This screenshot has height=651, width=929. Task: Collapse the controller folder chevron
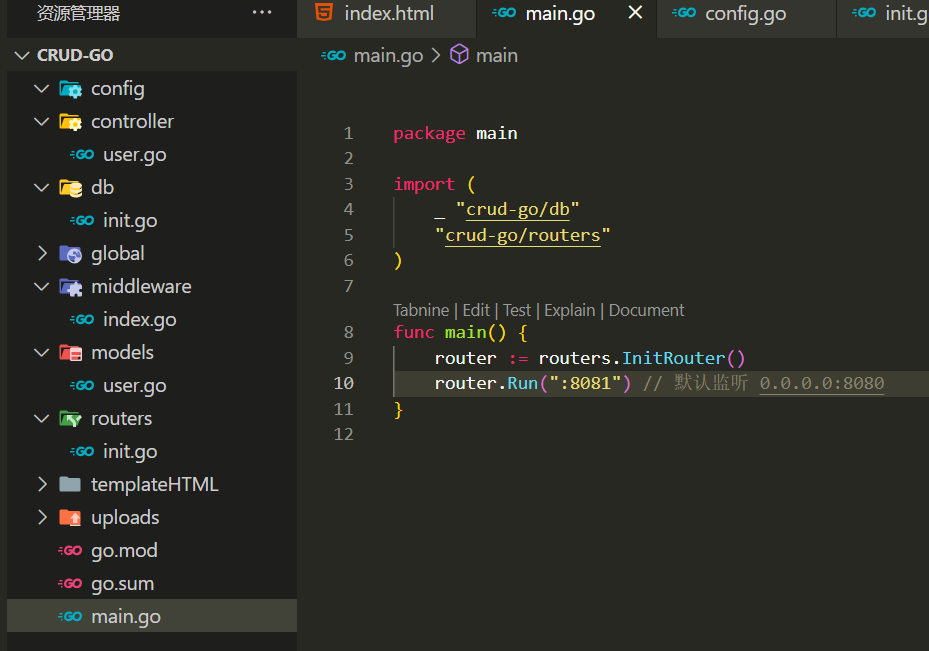coord(41,122)
